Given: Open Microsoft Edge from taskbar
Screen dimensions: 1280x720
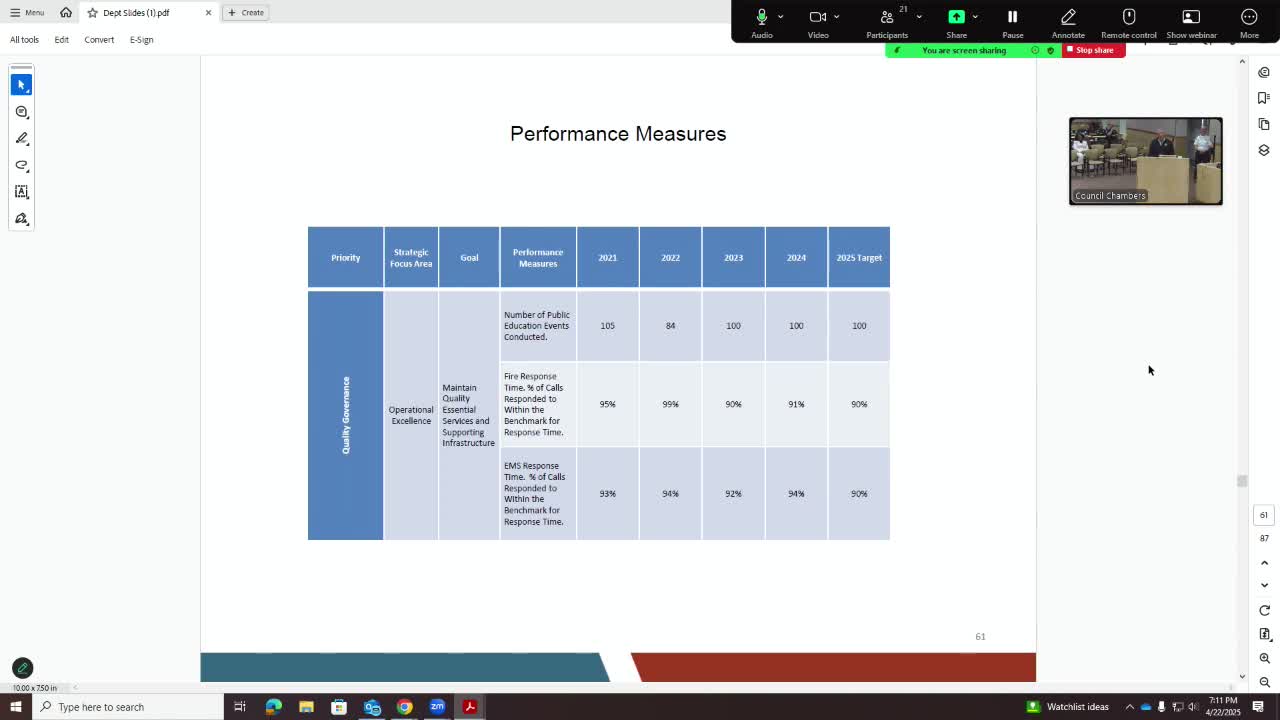Looking at the screenshot, I should tap(273, 707).
